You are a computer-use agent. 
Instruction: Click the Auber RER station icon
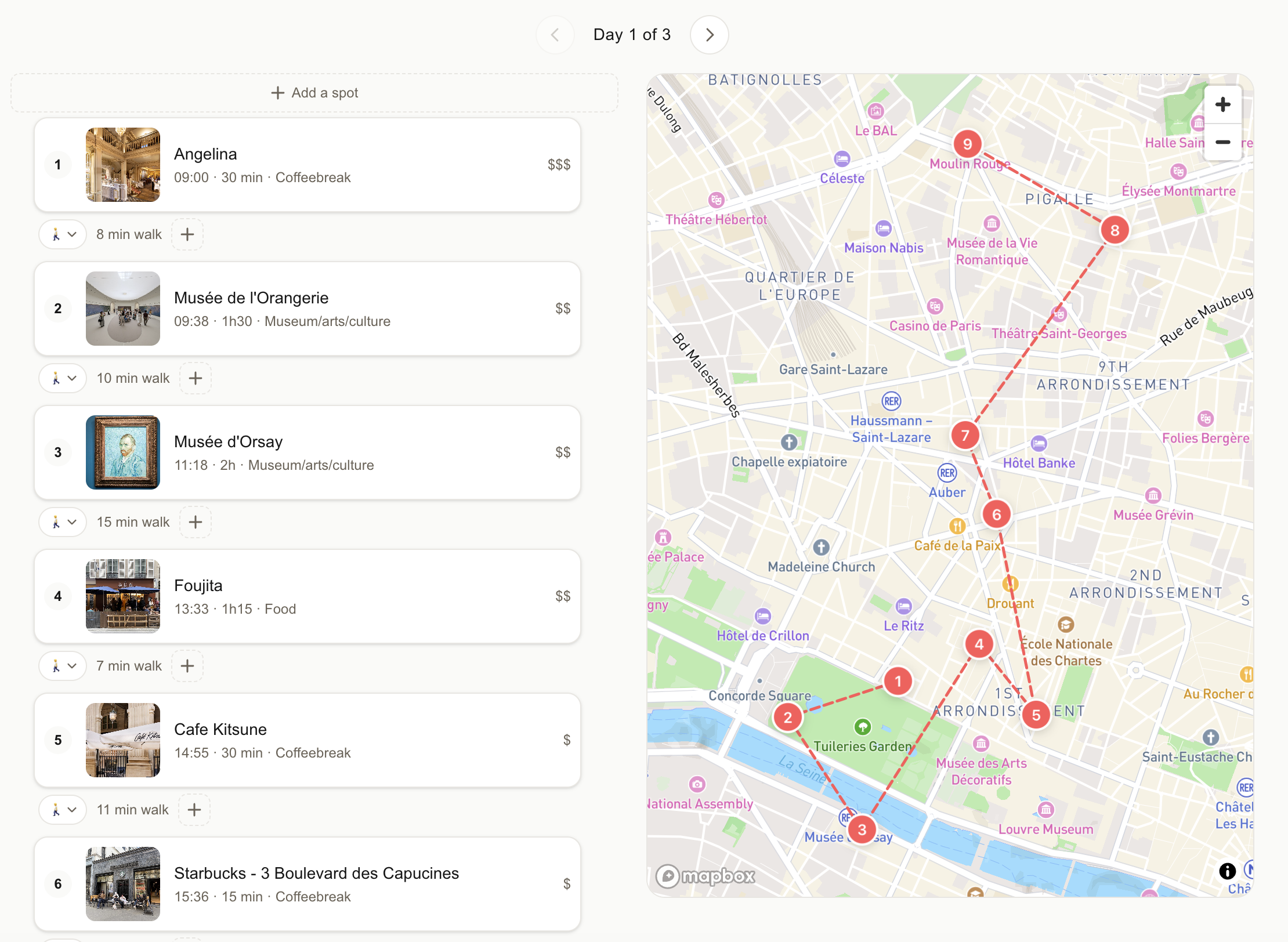pos(947,473)
